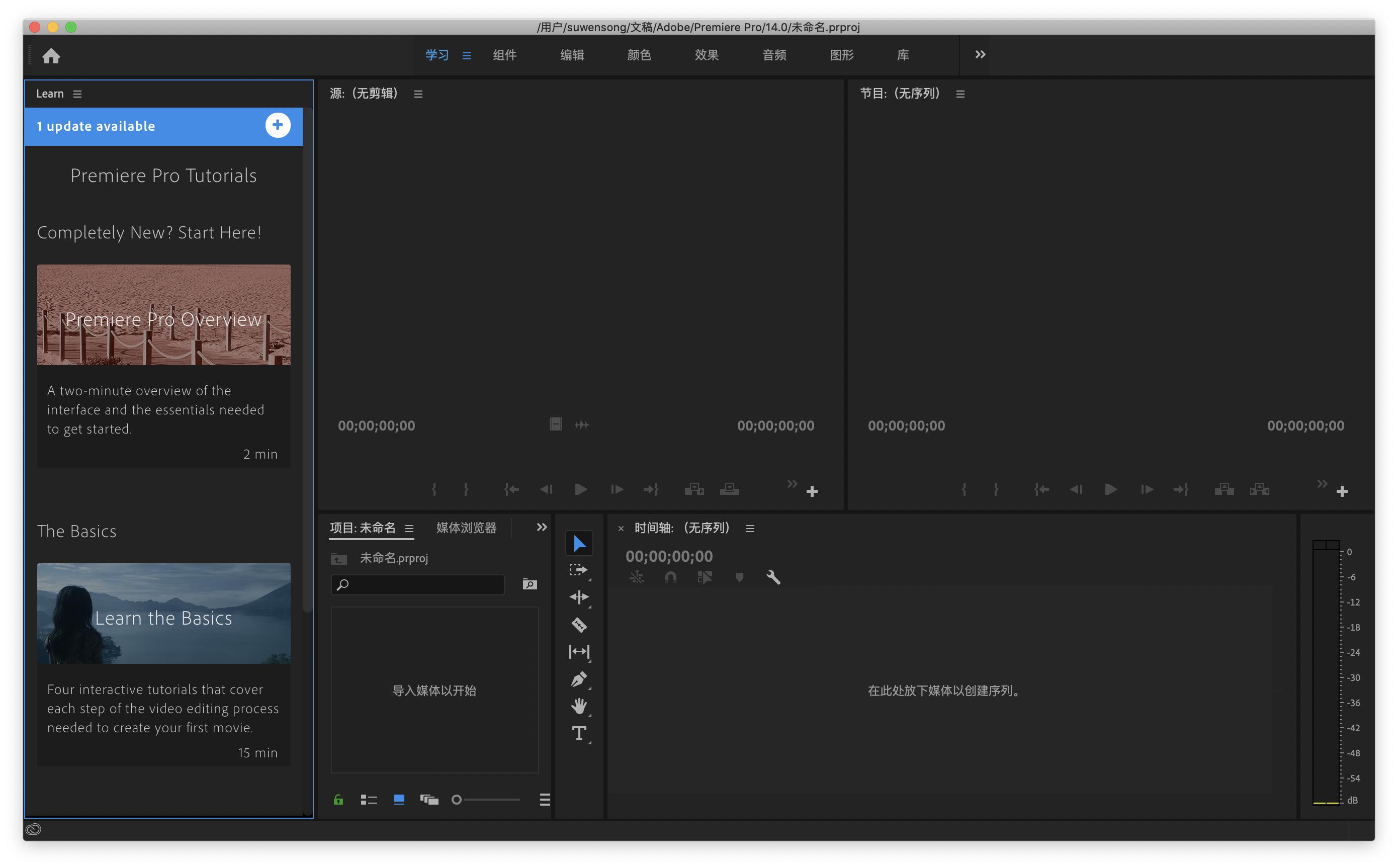Open the 源 monitor panel menu
The image size is (1398, 868).
click(418, 94)
